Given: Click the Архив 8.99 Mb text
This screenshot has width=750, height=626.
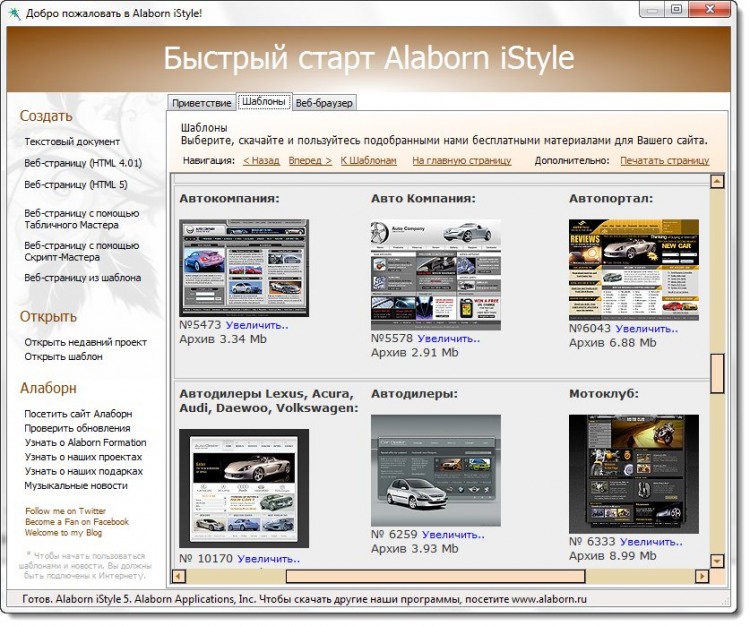Looking at the screenshot, I should (613, 556).
